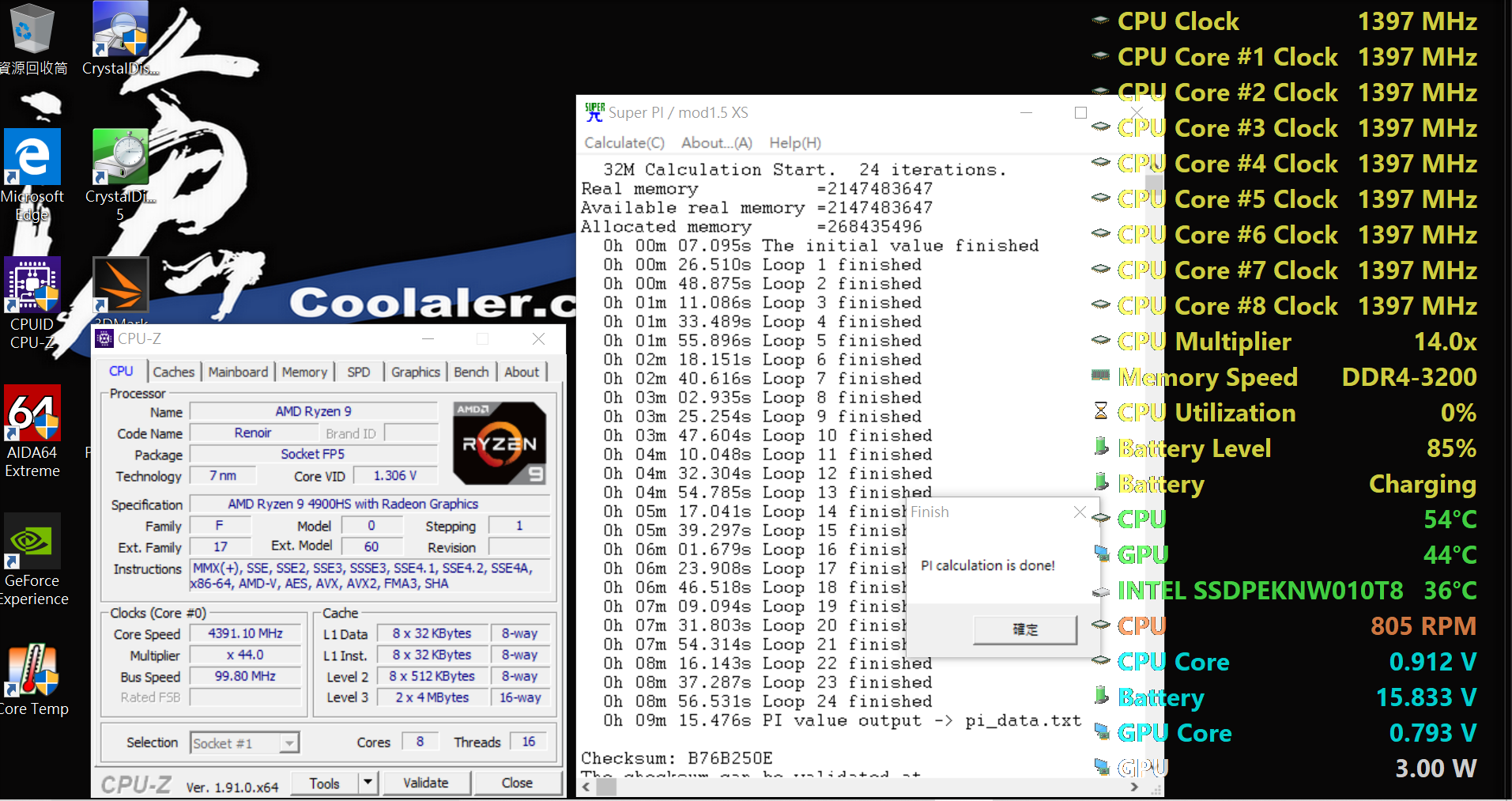
Task: Click the Core VID value 1.306 V
Action: click(x=395, y=475)
